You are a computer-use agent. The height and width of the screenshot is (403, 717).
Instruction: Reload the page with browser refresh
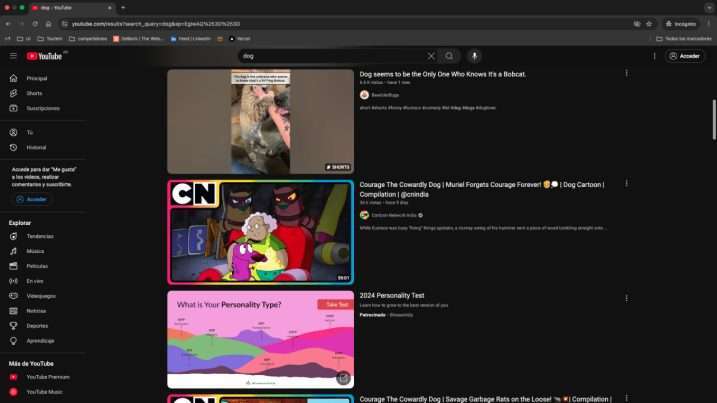(35, 24)
